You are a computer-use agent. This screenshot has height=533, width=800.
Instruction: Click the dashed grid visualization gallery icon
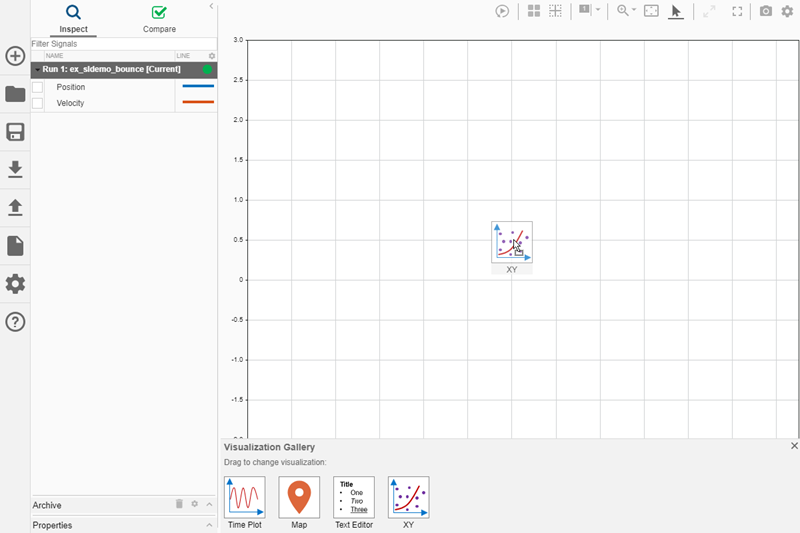click(x=555, y=11)
